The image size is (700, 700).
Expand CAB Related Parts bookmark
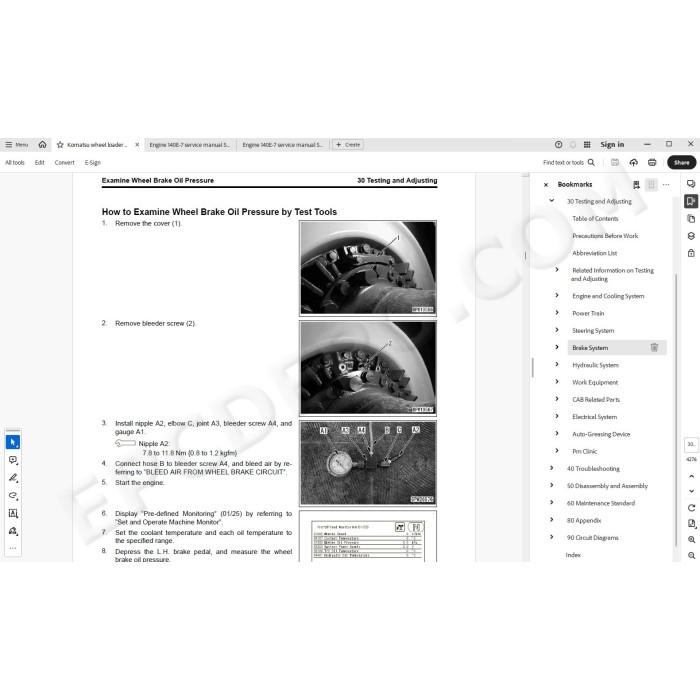(x=557, y=399)
